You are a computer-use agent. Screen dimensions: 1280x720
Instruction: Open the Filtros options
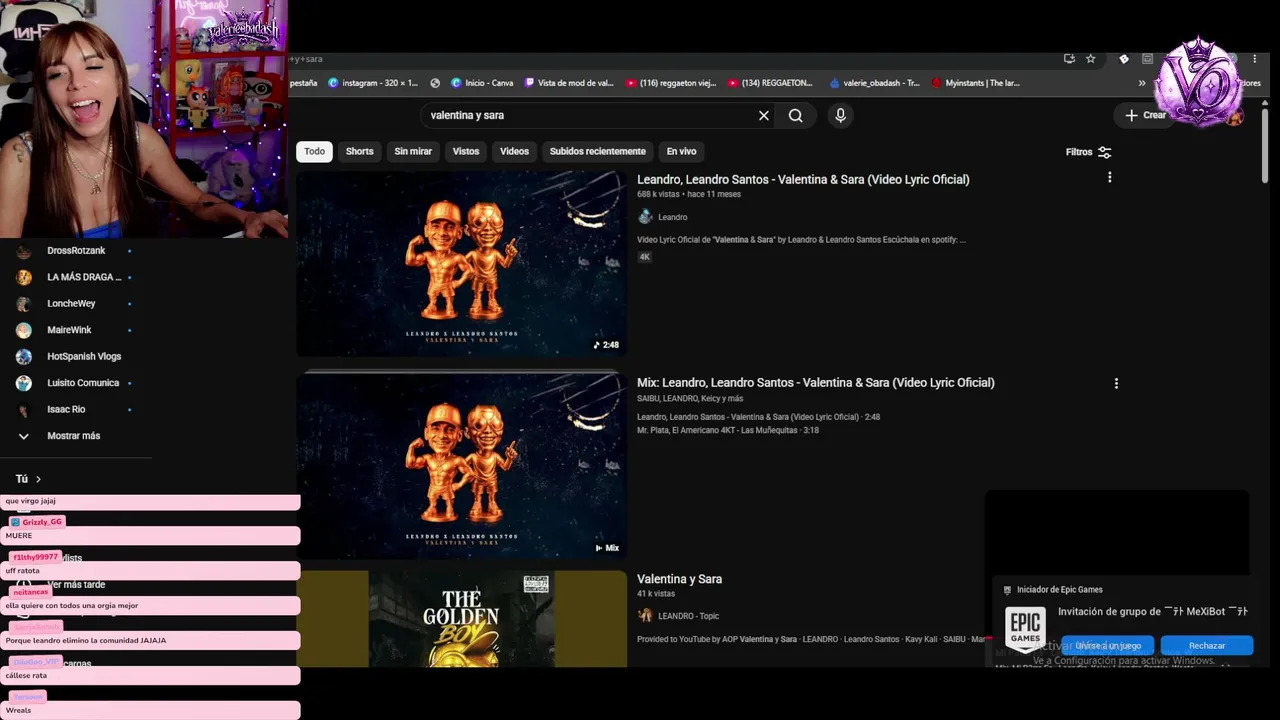pos(1088,152)
